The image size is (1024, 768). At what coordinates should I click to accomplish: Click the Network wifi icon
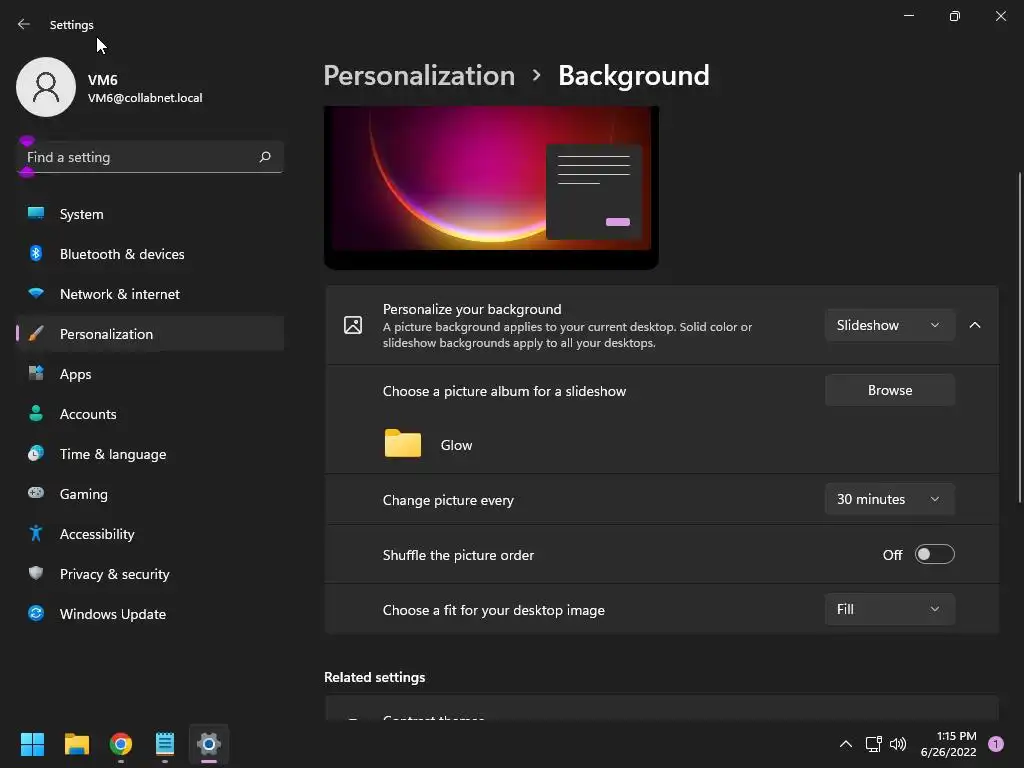pos(36,293)
